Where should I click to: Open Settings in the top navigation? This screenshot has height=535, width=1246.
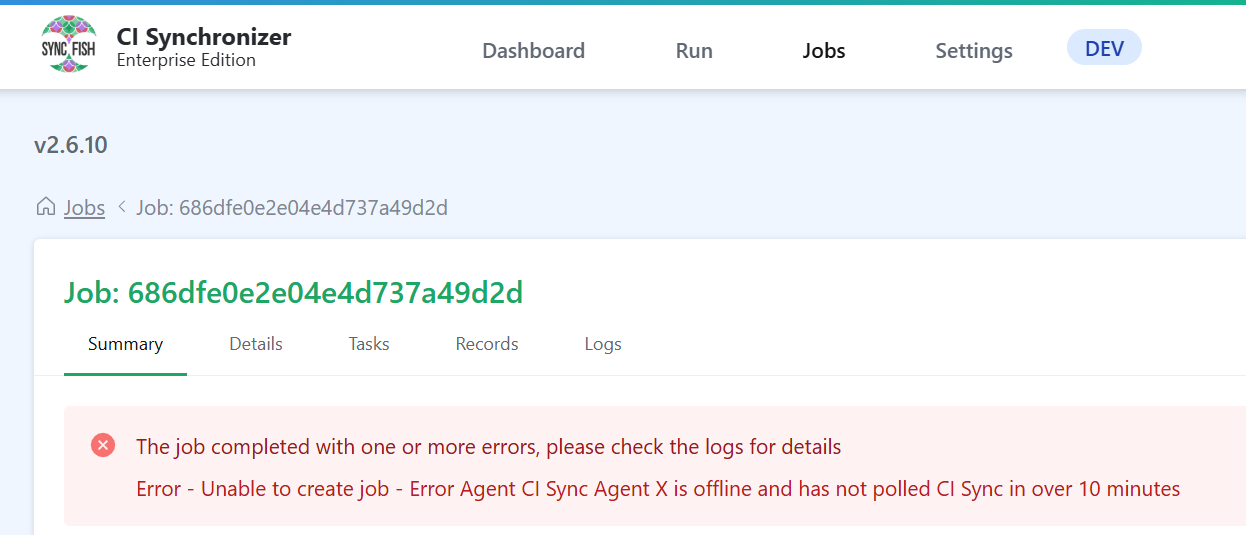974,50
